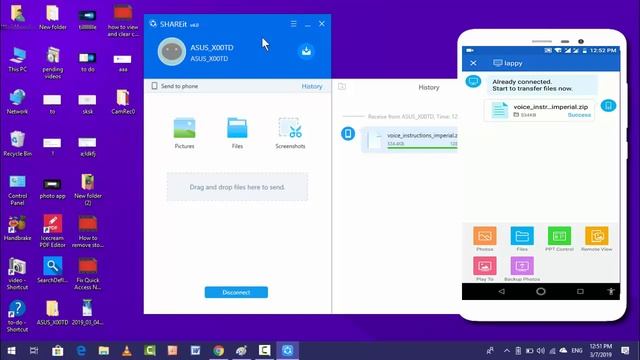640x360 pixels.
Task: Select the Network desktop icon
Action: 18,102
